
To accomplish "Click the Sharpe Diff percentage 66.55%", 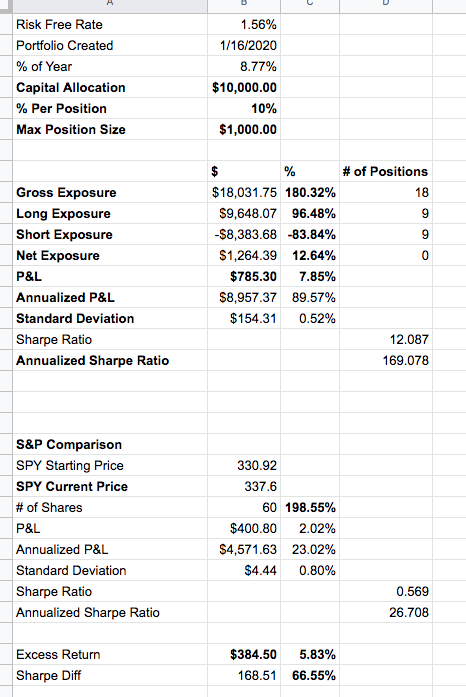I will [x=313, y=676].
